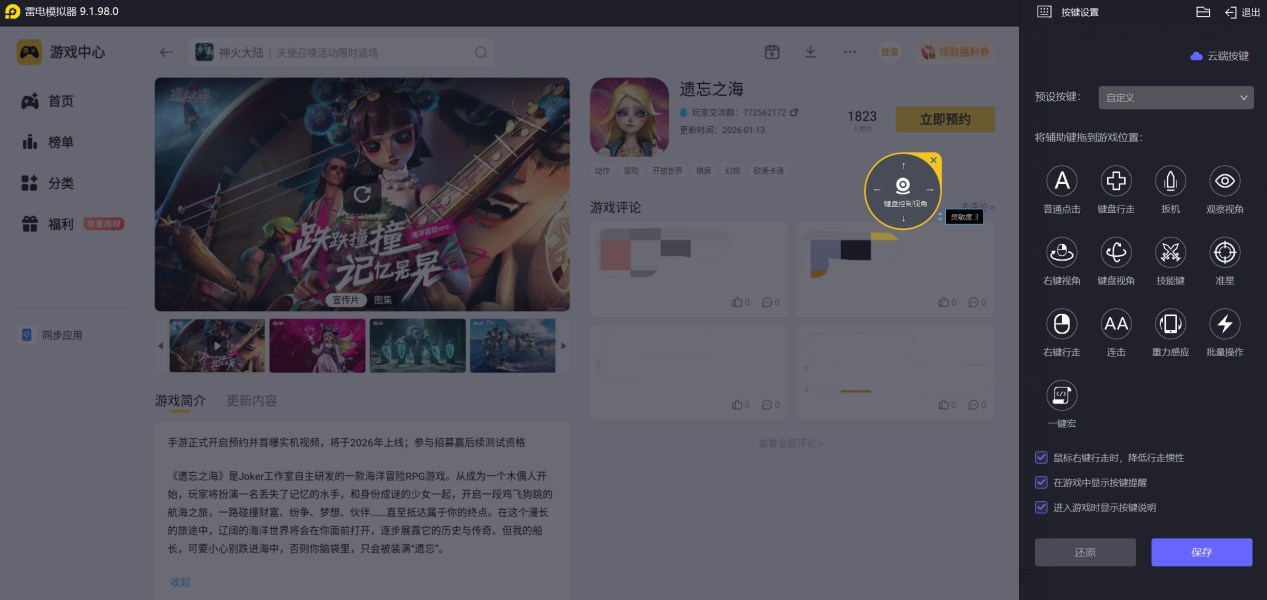Viewport: 1267px width, 600px height.
Task: Toggle 在游戏中显示按键提醒 checkbox
Action: click(1041, 482)
